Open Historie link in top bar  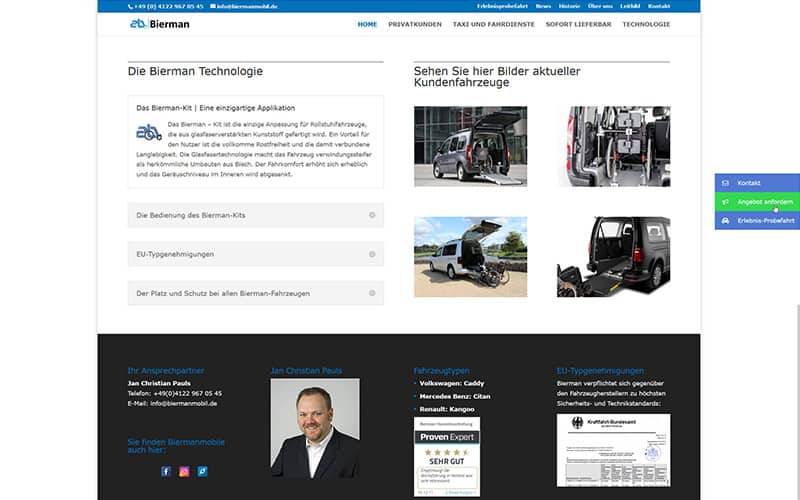coord(569,6)
